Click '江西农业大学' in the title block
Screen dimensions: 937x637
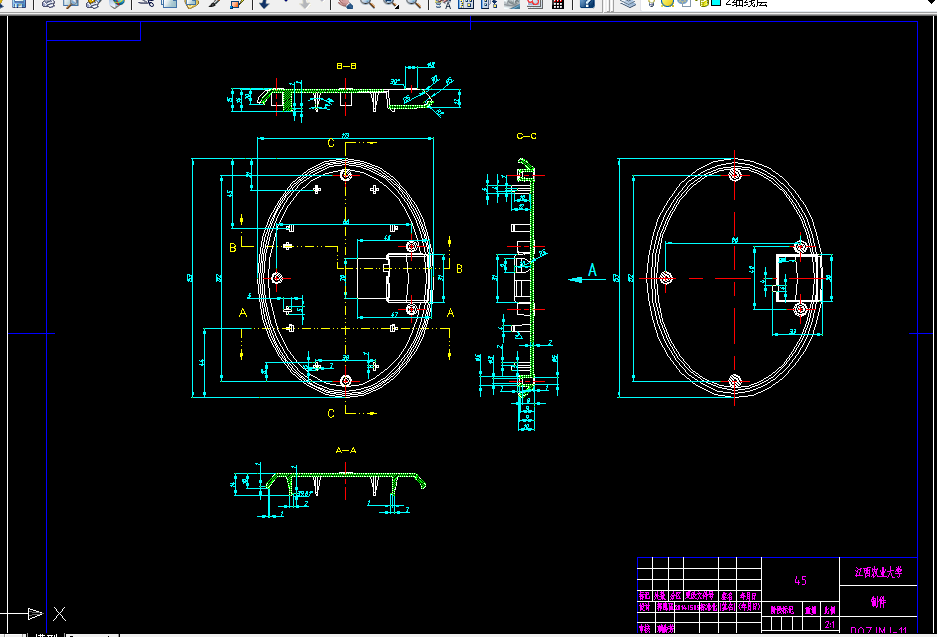(x=878, y=572)
